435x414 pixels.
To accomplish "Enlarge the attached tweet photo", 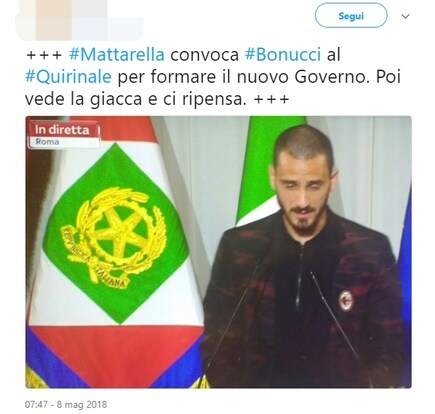I will point(218,252).
